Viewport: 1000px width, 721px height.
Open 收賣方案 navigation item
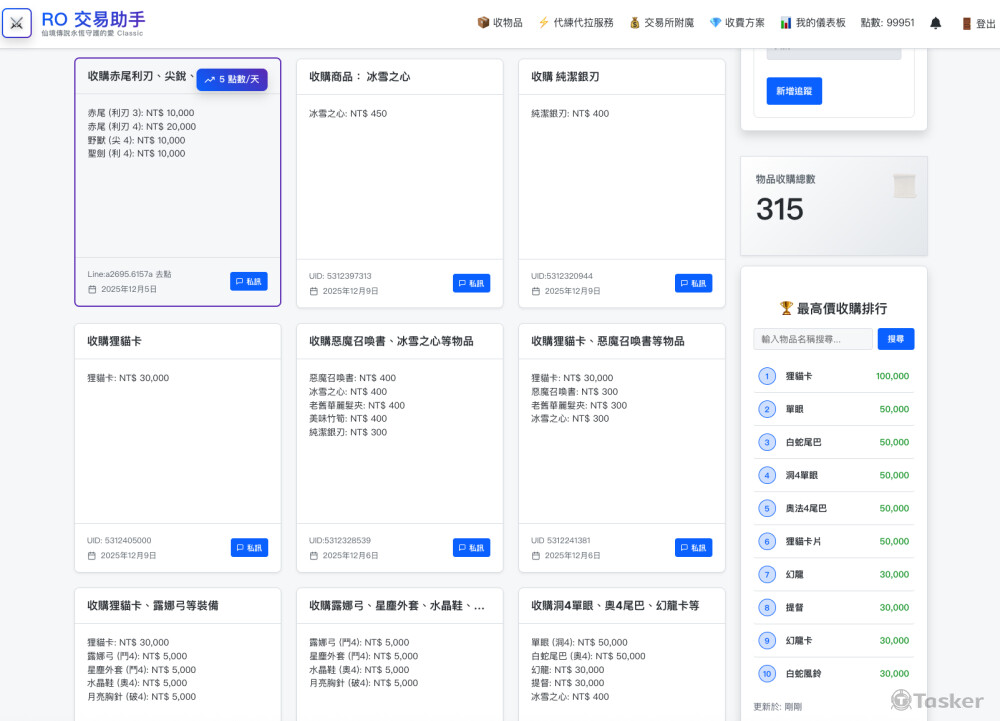pos(737,23)
